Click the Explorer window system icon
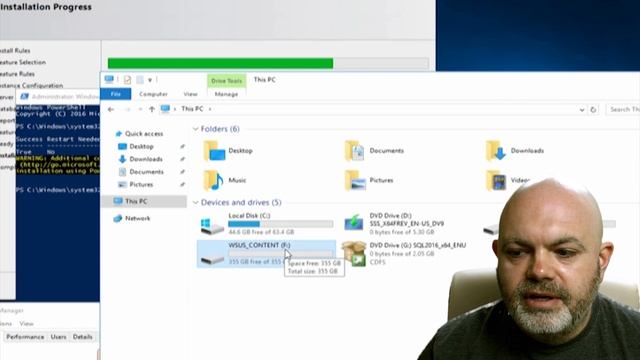 109,79
